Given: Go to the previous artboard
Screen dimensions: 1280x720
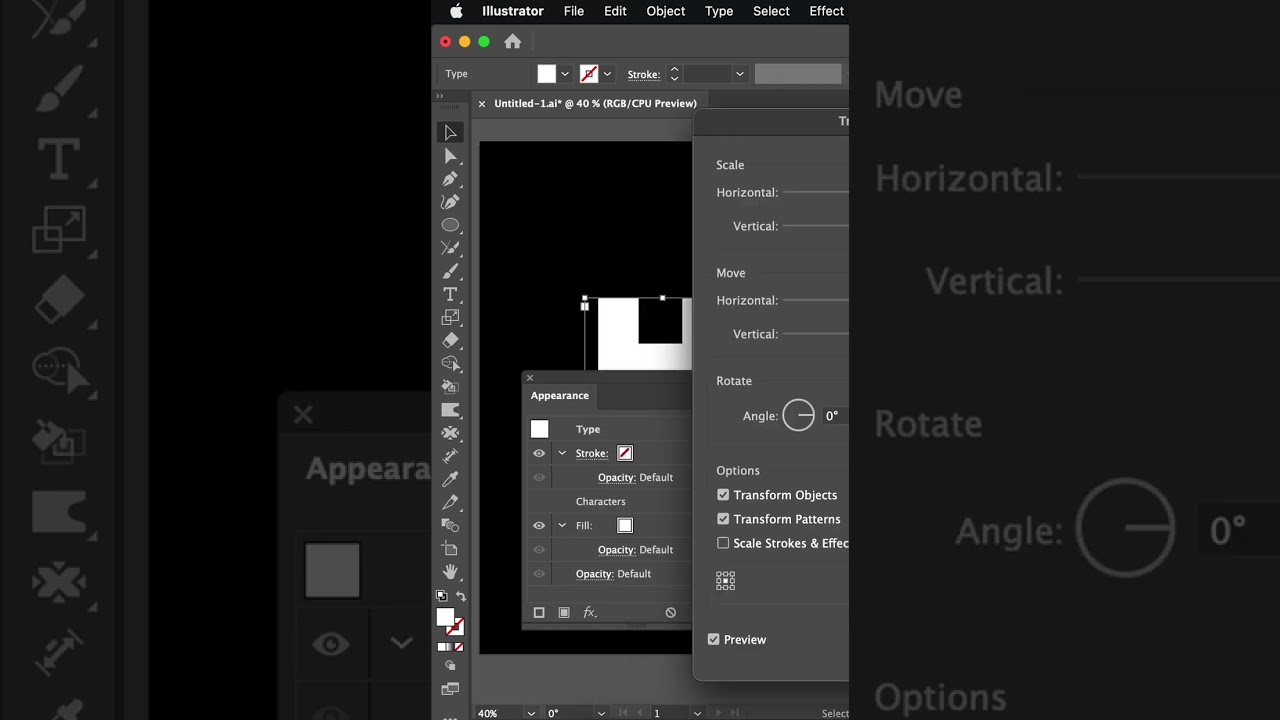Looking at the screenshot, I should 640,713.
